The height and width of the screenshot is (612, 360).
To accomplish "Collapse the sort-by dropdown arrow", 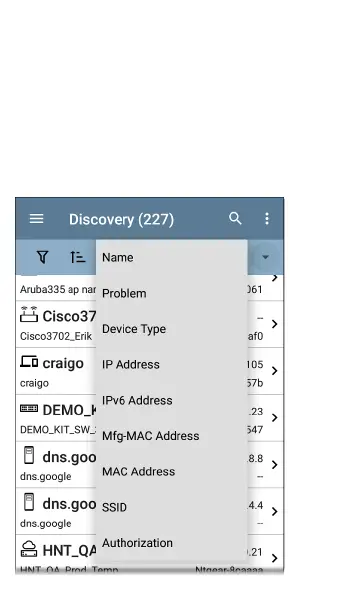I will (266, 257).
